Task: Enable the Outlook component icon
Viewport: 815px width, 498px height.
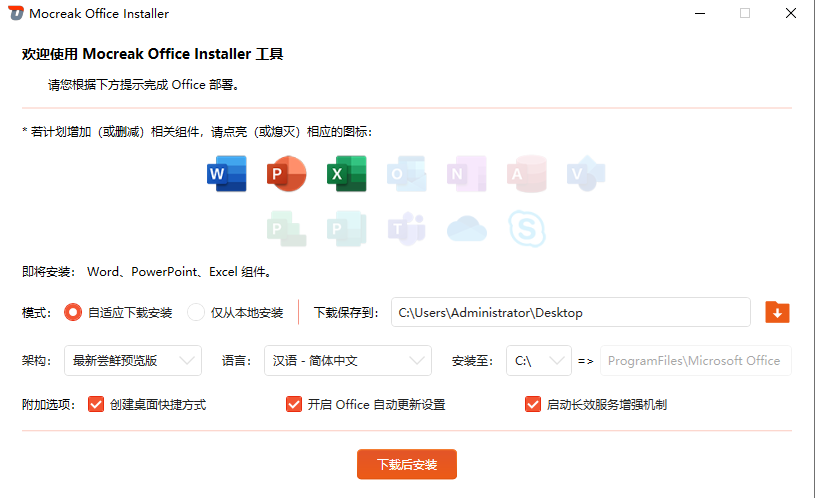Action: [406, 174]
